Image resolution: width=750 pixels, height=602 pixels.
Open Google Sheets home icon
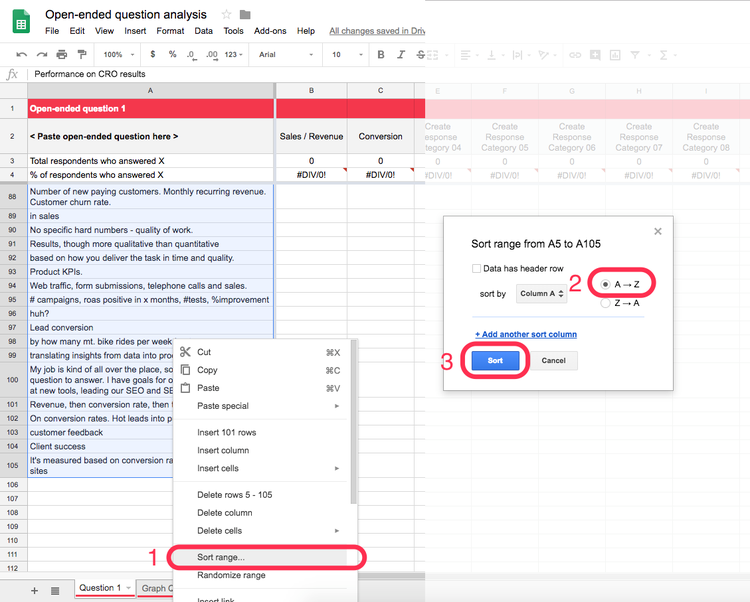21,22
